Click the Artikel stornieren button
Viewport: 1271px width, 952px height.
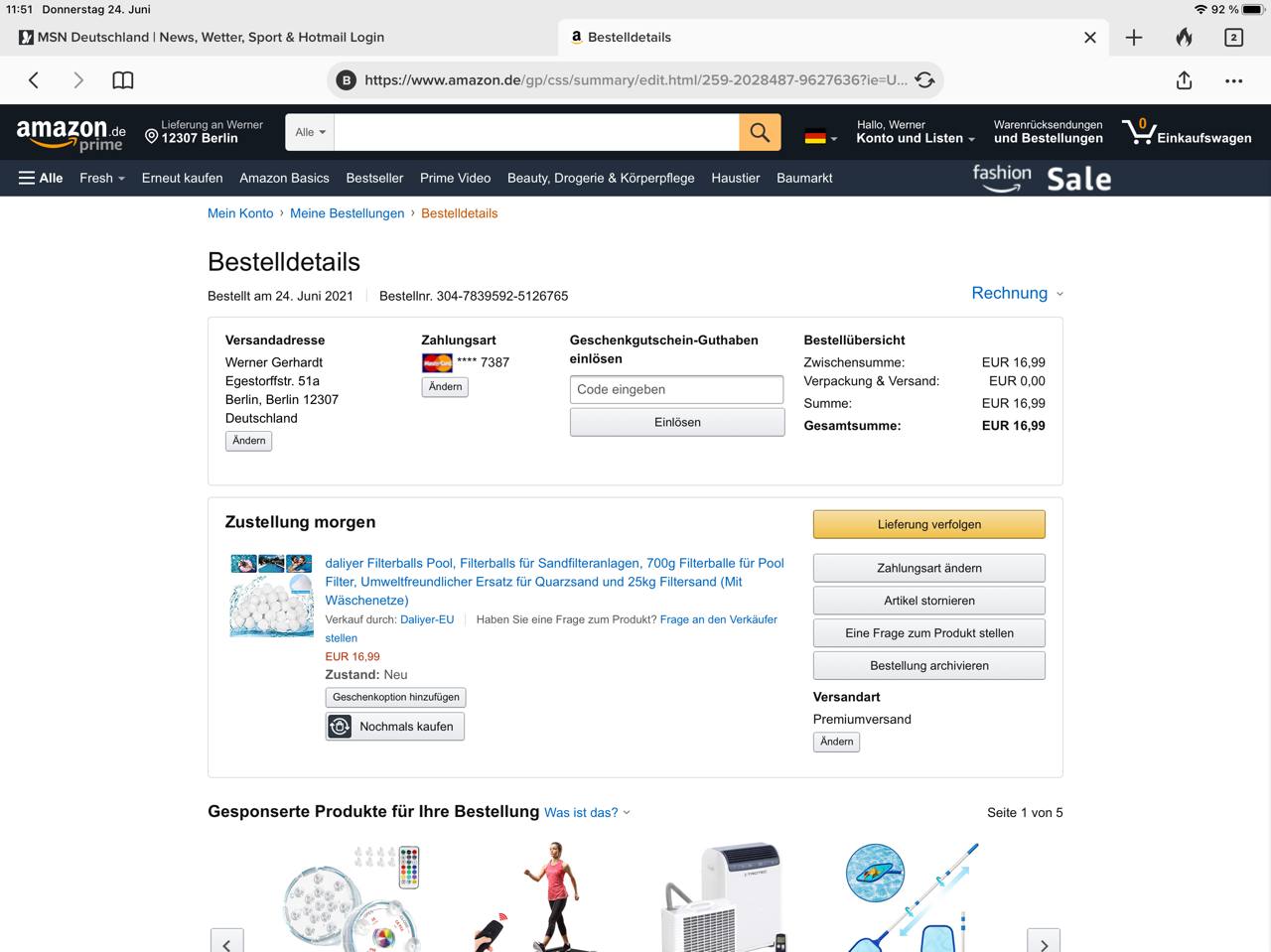[x=929, y=601]
